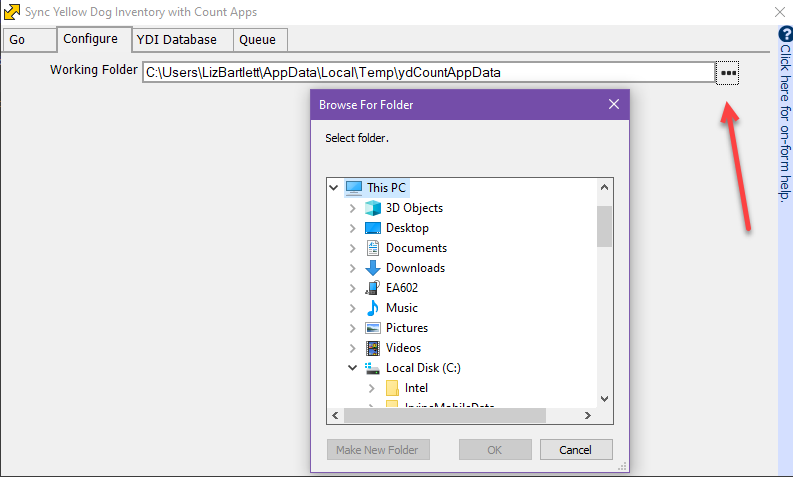Open the YDI Database tab
Screen dimensions: 793x477
coord(176,40)
